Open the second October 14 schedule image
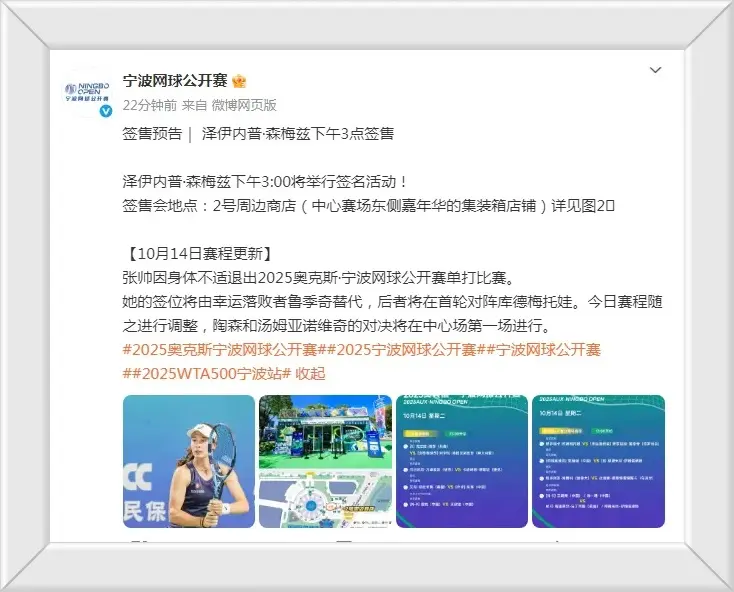734x592 pixels. pos(598,461)
